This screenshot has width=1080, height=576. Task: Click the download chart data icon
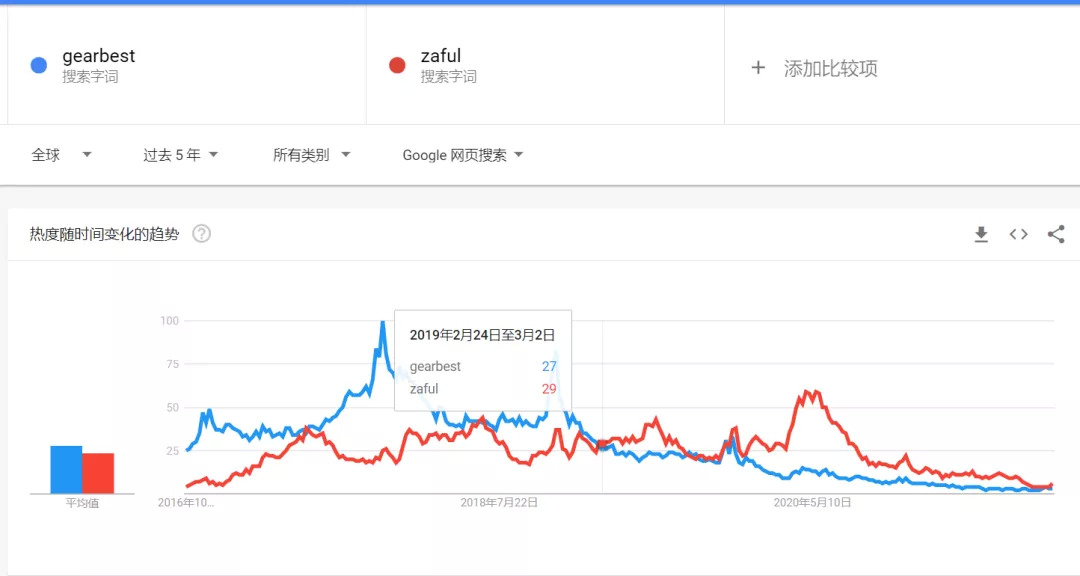click(x=981, y=234)
